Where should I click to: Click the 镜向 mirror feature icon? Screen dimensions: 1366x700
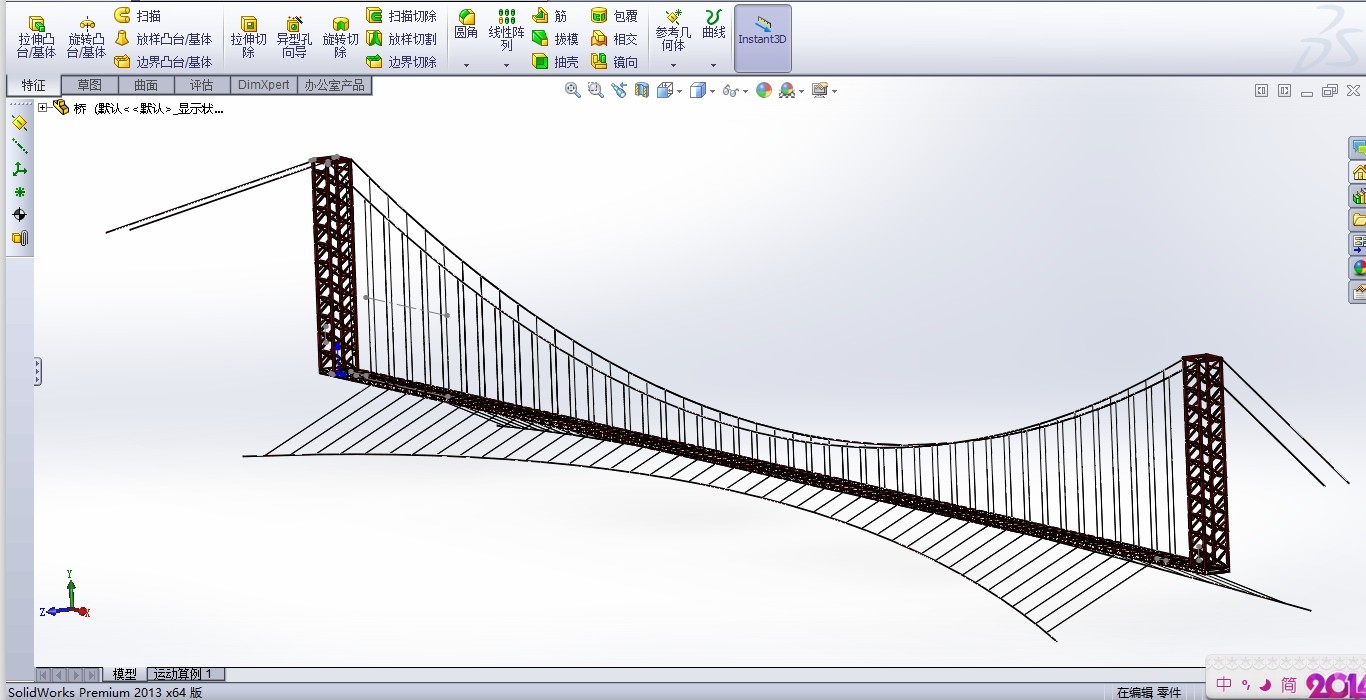click(614, 62)
